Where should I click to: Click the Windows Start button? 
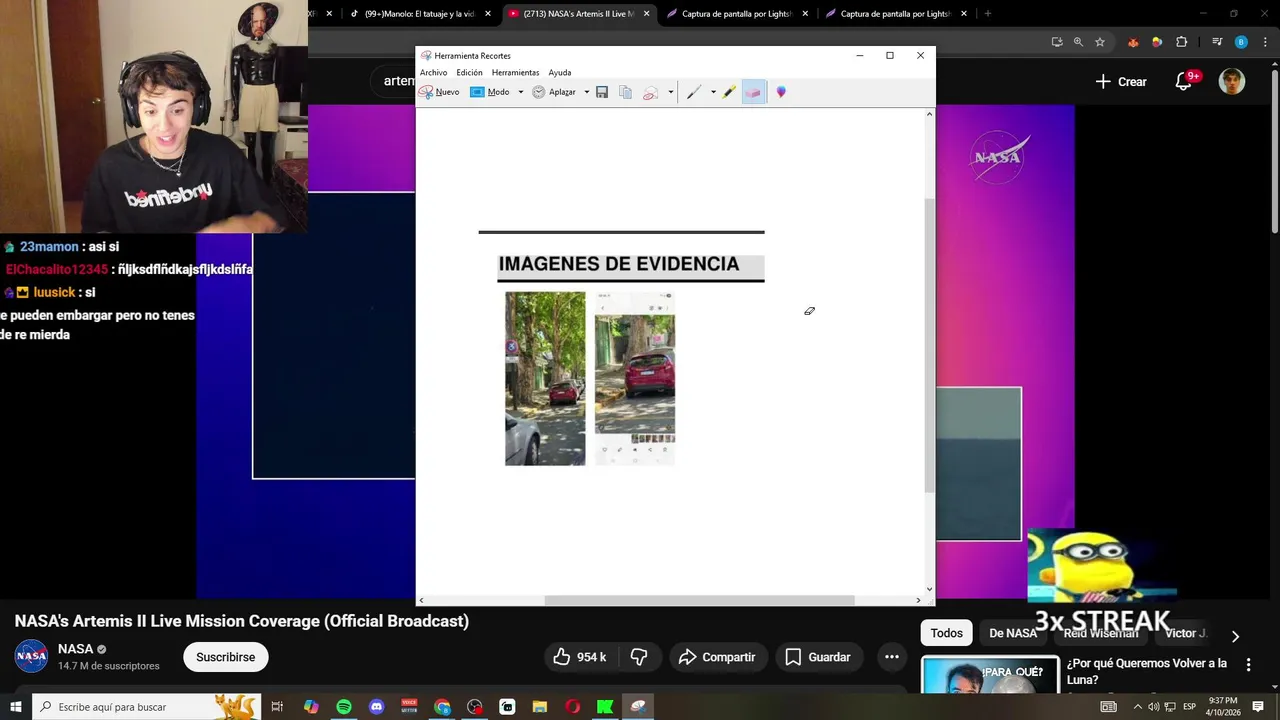[x=15, y=707]
